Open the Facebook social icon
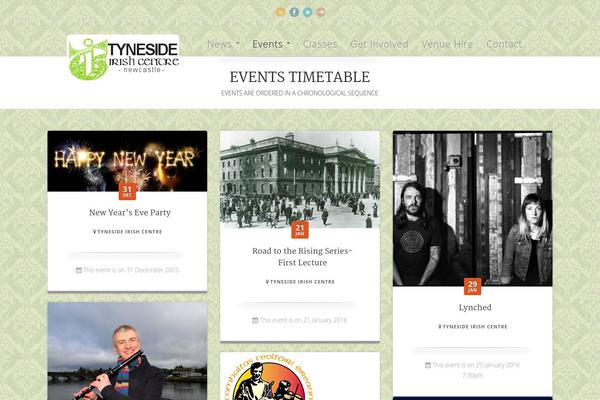 [x=294, y=12]
